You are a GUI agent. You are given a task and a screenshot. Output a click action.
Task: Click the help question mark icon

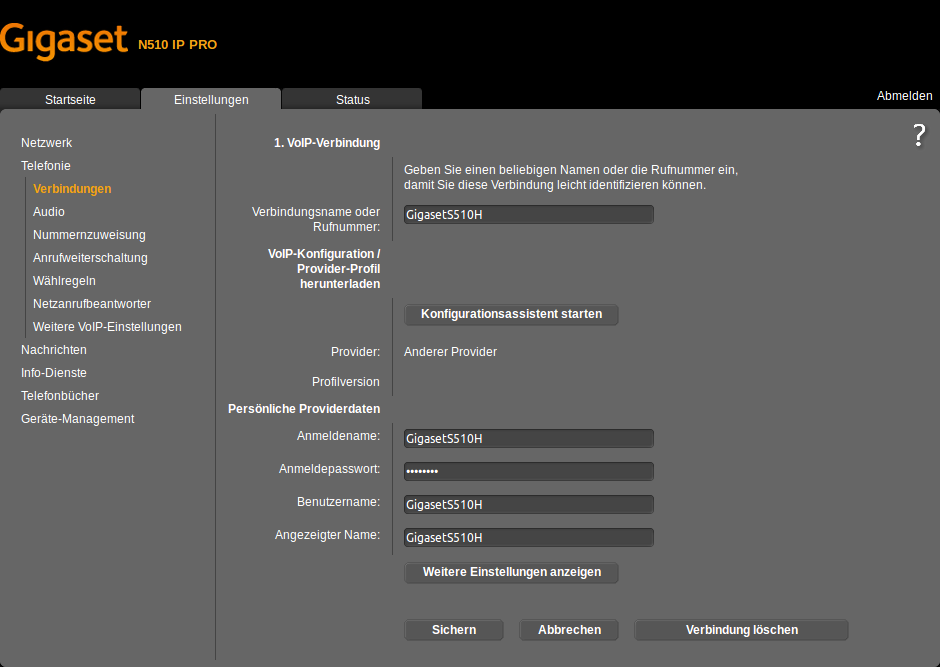pyautogui.click(x=919, y=136)
